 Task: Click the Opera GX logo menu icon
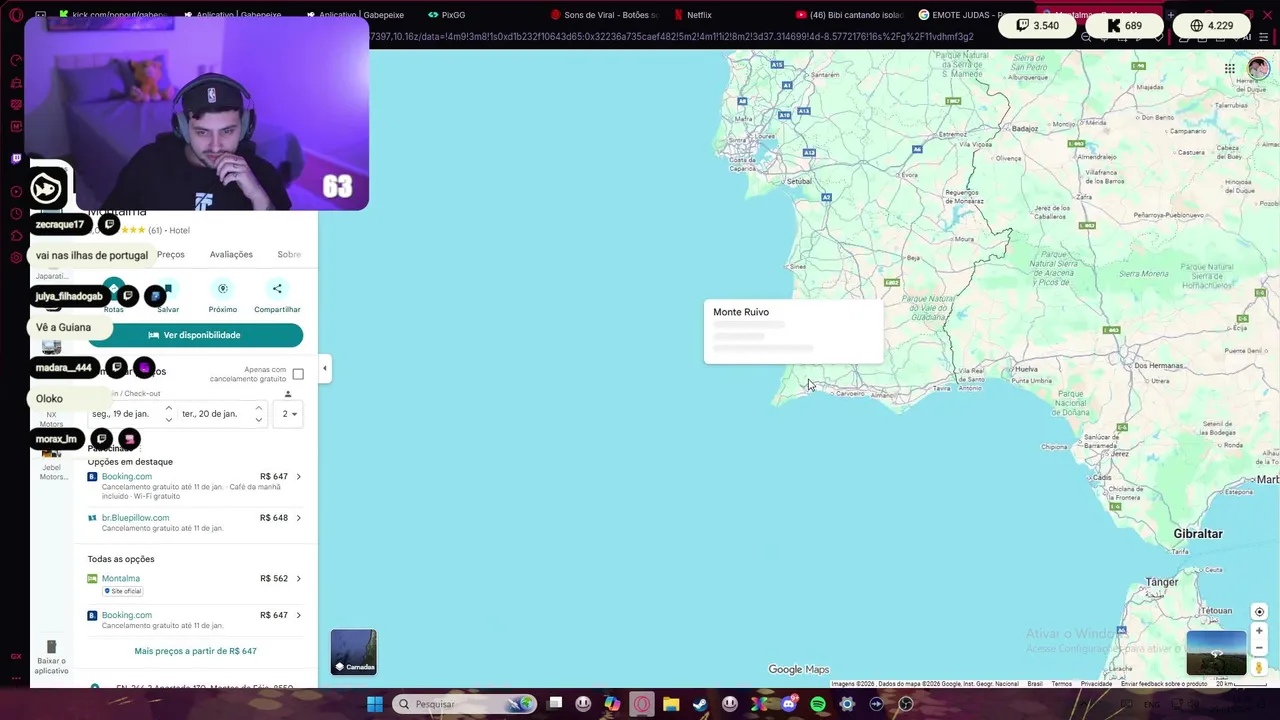(x=16, y=15)
